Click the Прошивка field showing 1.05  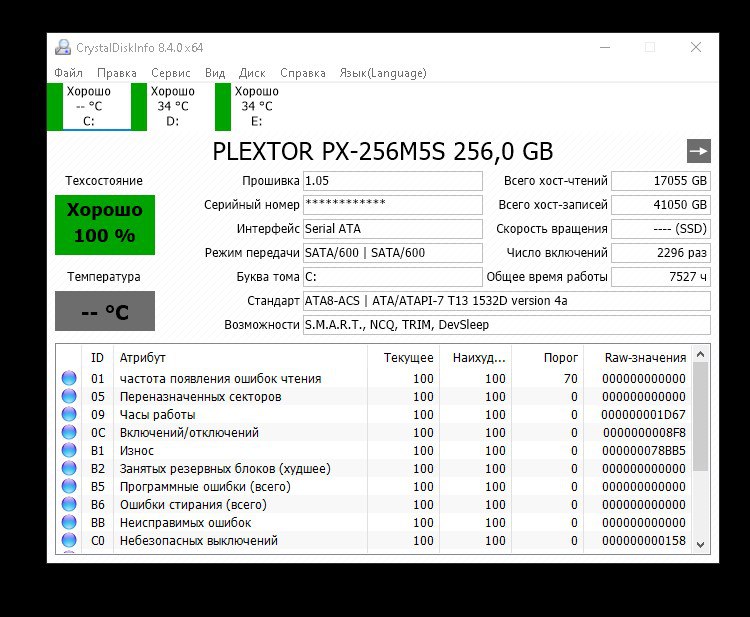(393, 181)
